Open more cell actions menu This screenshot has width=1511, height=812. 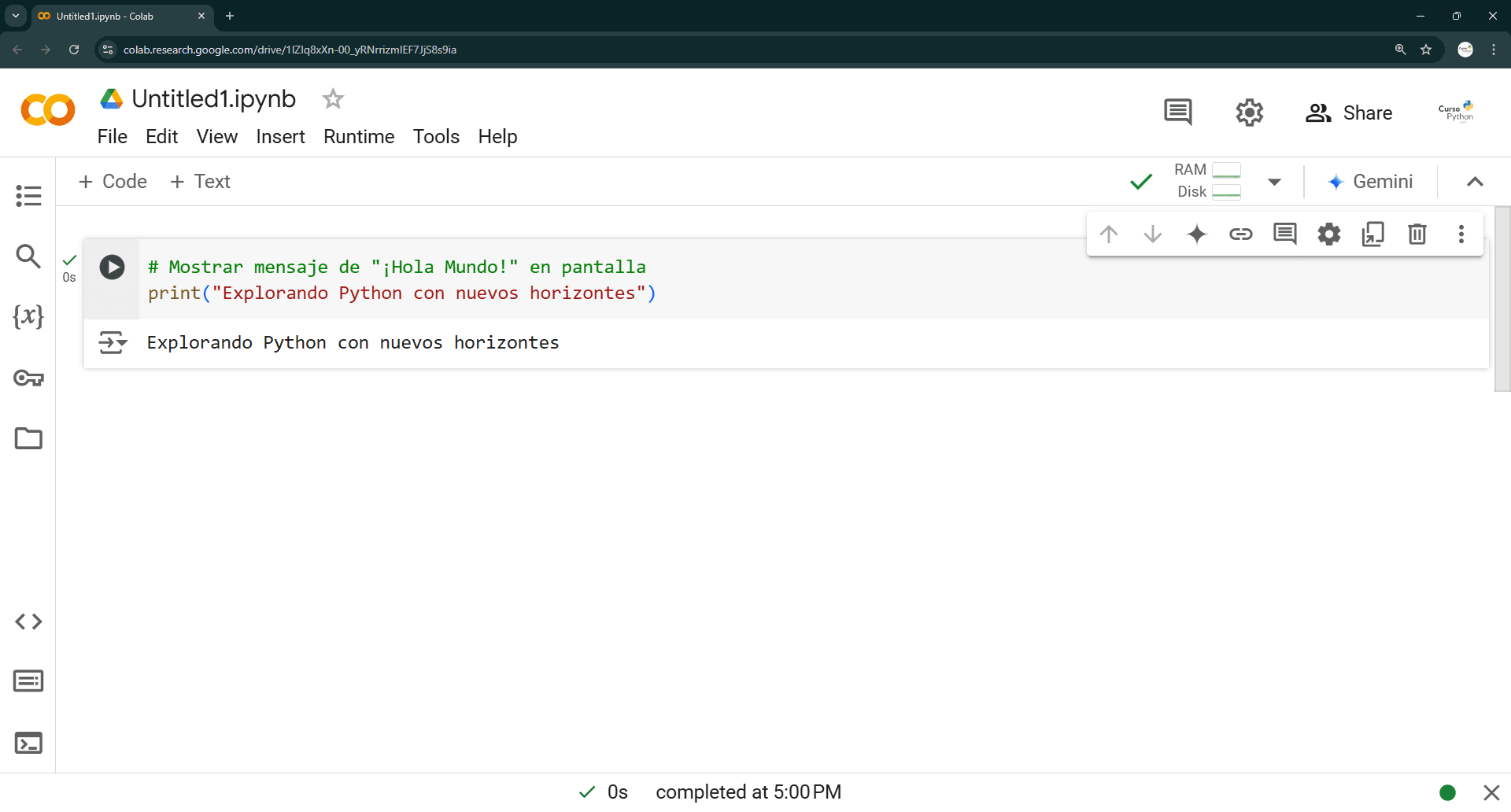click(x=1461, y=234)
